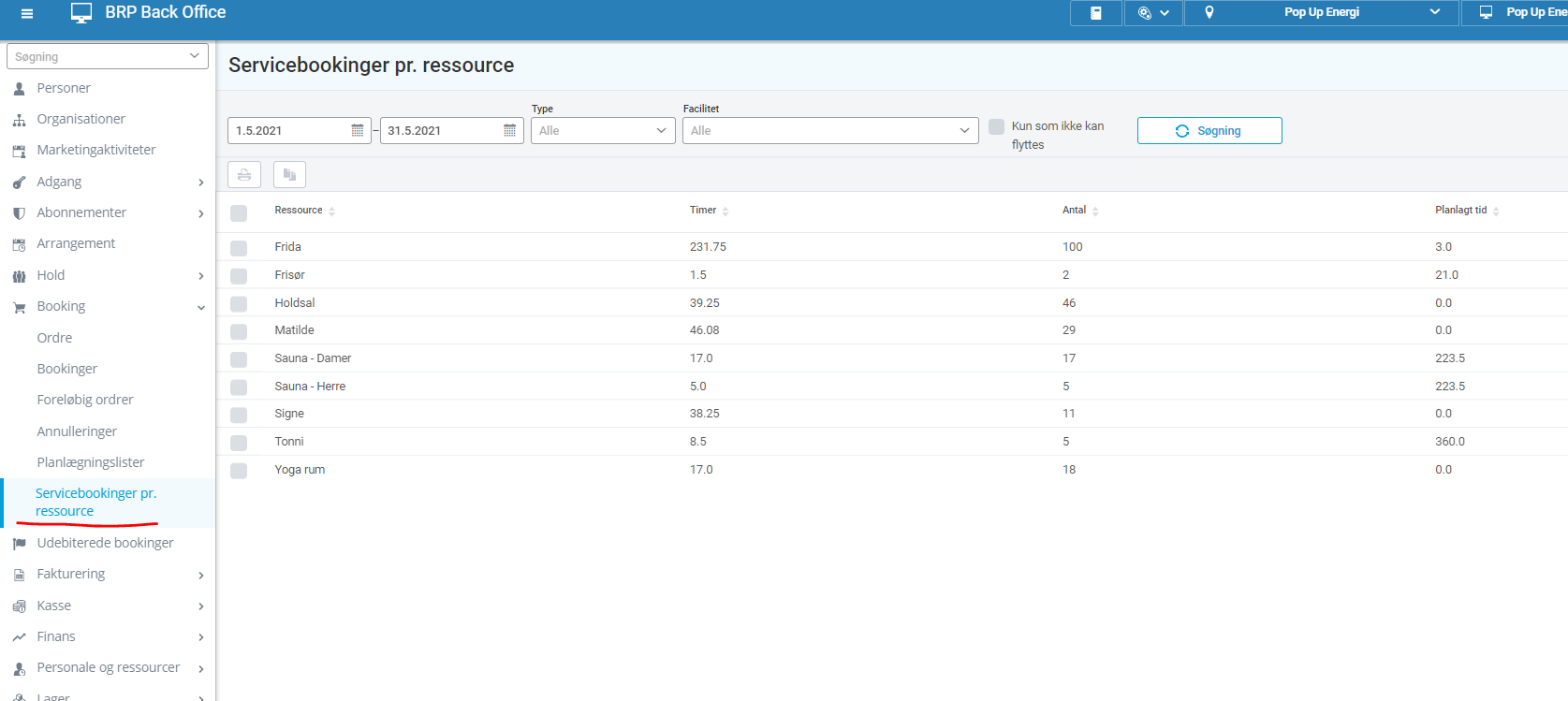The width and height of the screenshot is (1568, 701).
Task: Open the end date calendar picker icon
Action: tap(509, 131)
